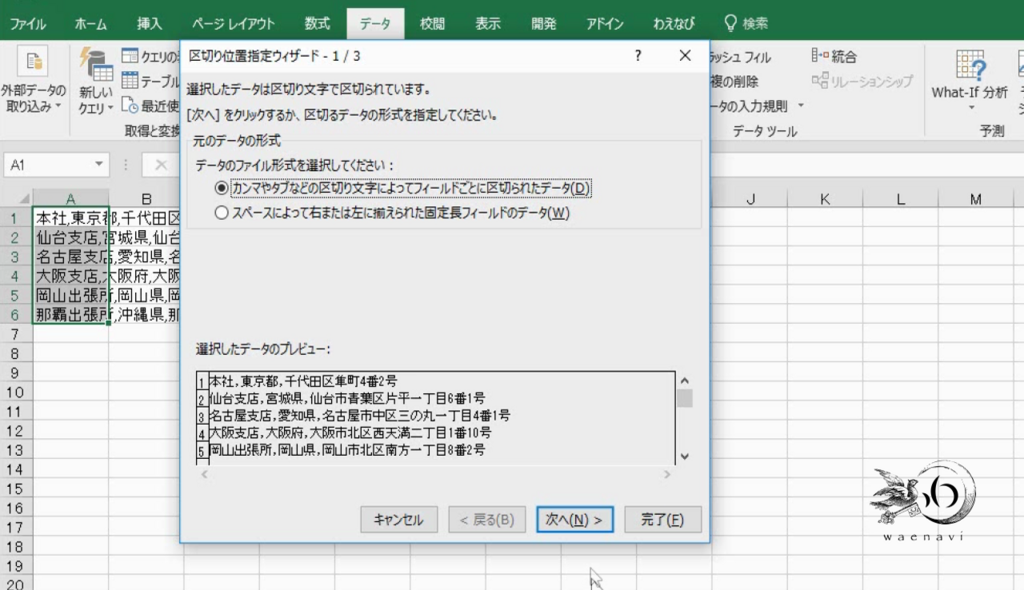1024x590 pixels.
Task: Switch to the 校閲 tab
Action: pyautogui.click(x=432, y=24)
